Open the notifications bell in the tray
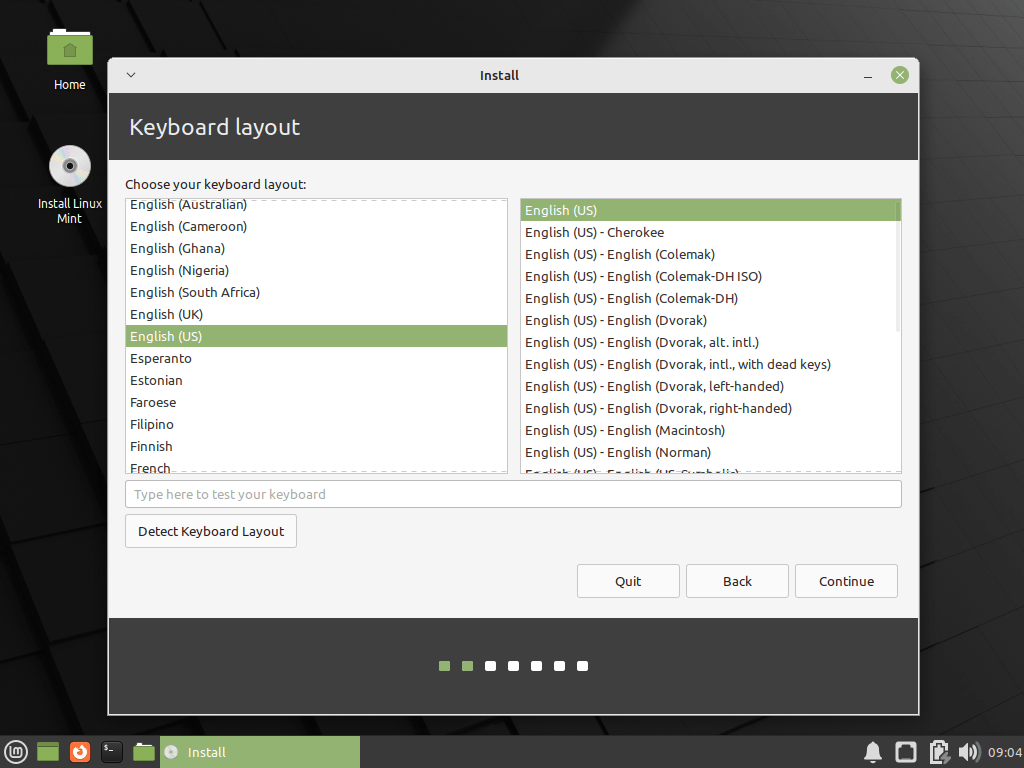 tap(872, 751)
